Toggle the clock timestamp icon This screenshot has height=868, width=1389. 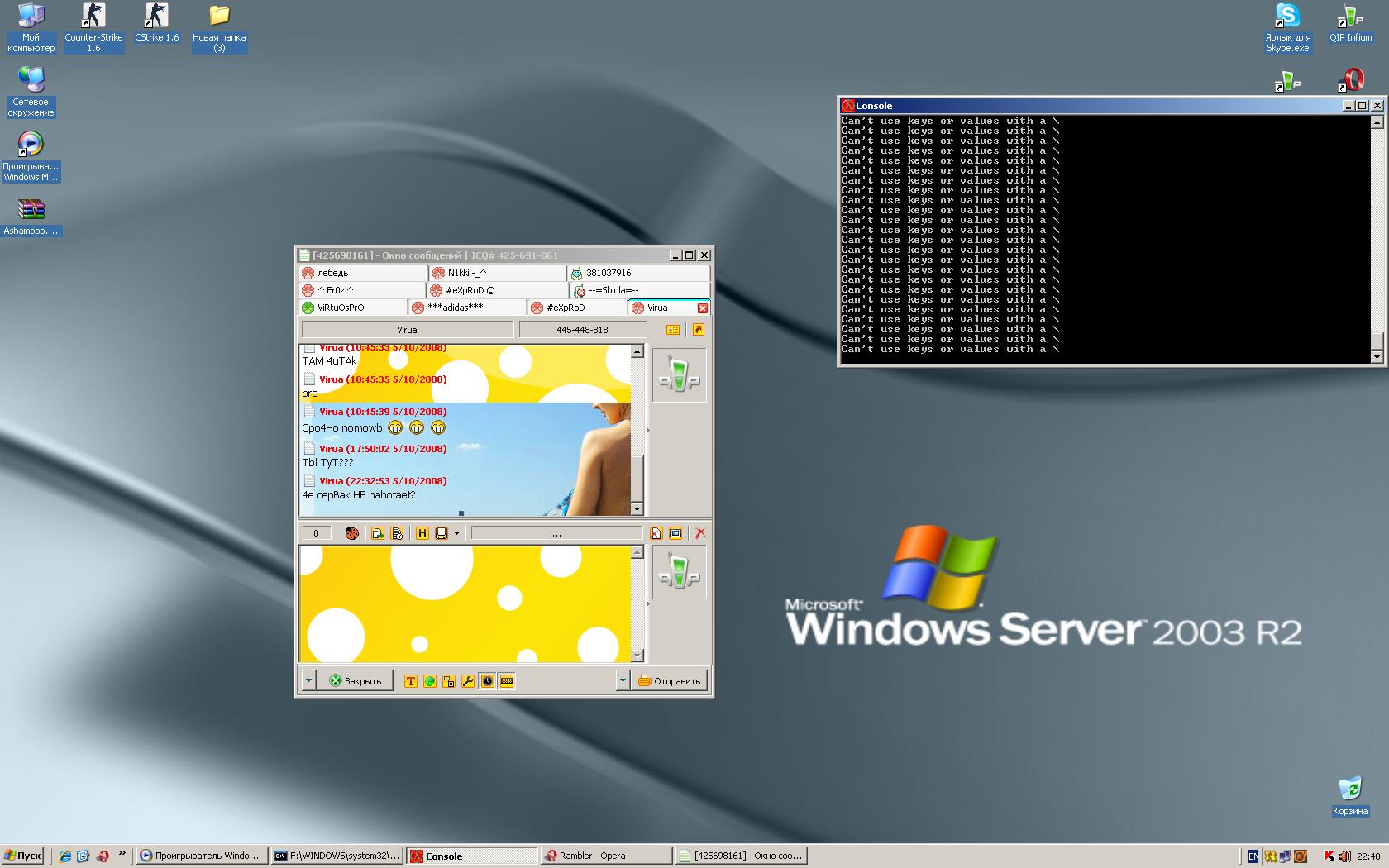click(488, 681)
